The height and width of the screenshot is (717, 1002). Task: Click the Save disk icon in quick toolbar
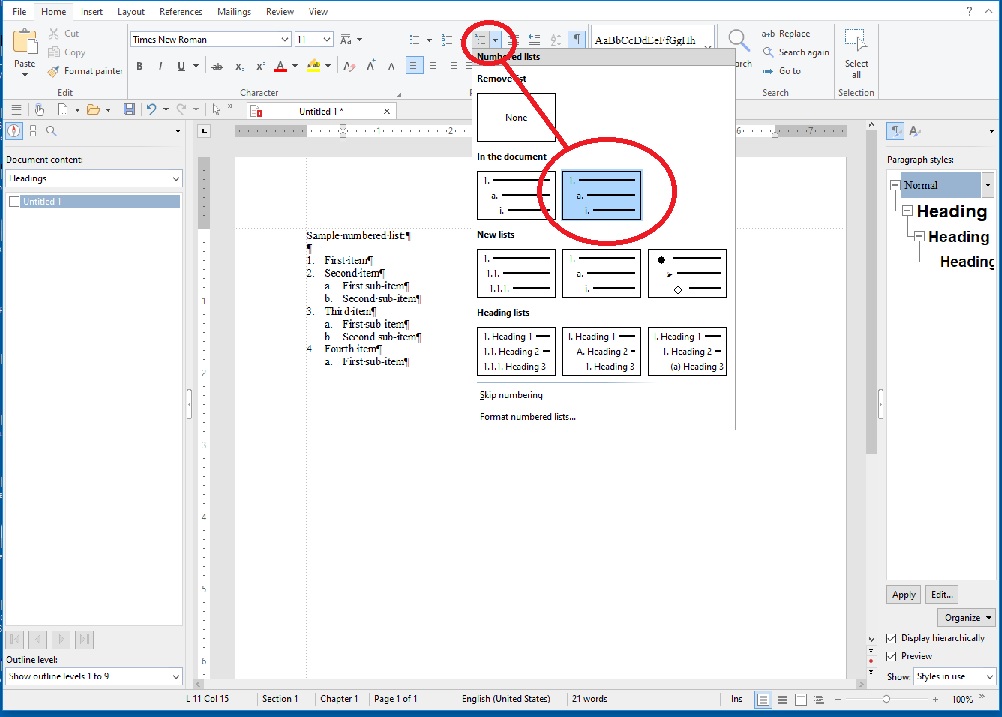pyautogui.click(x=129, y=109)
